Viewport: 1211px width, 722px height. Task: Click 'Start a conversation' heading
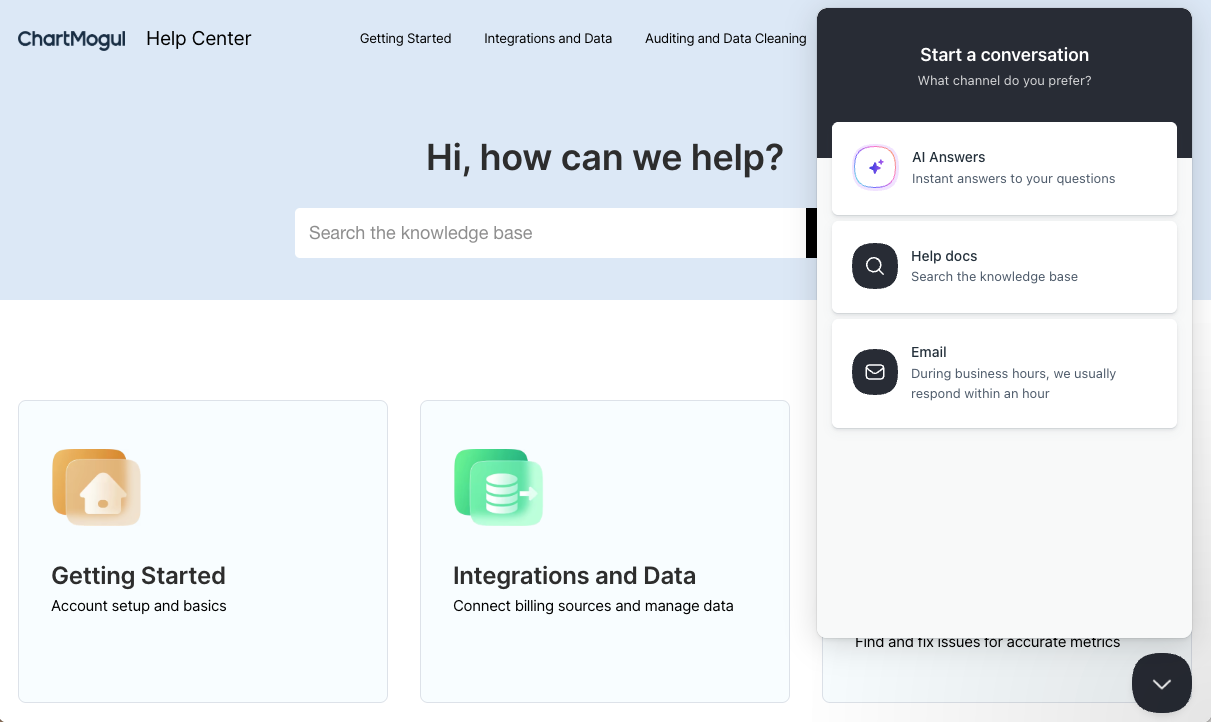click(1004, 55)
